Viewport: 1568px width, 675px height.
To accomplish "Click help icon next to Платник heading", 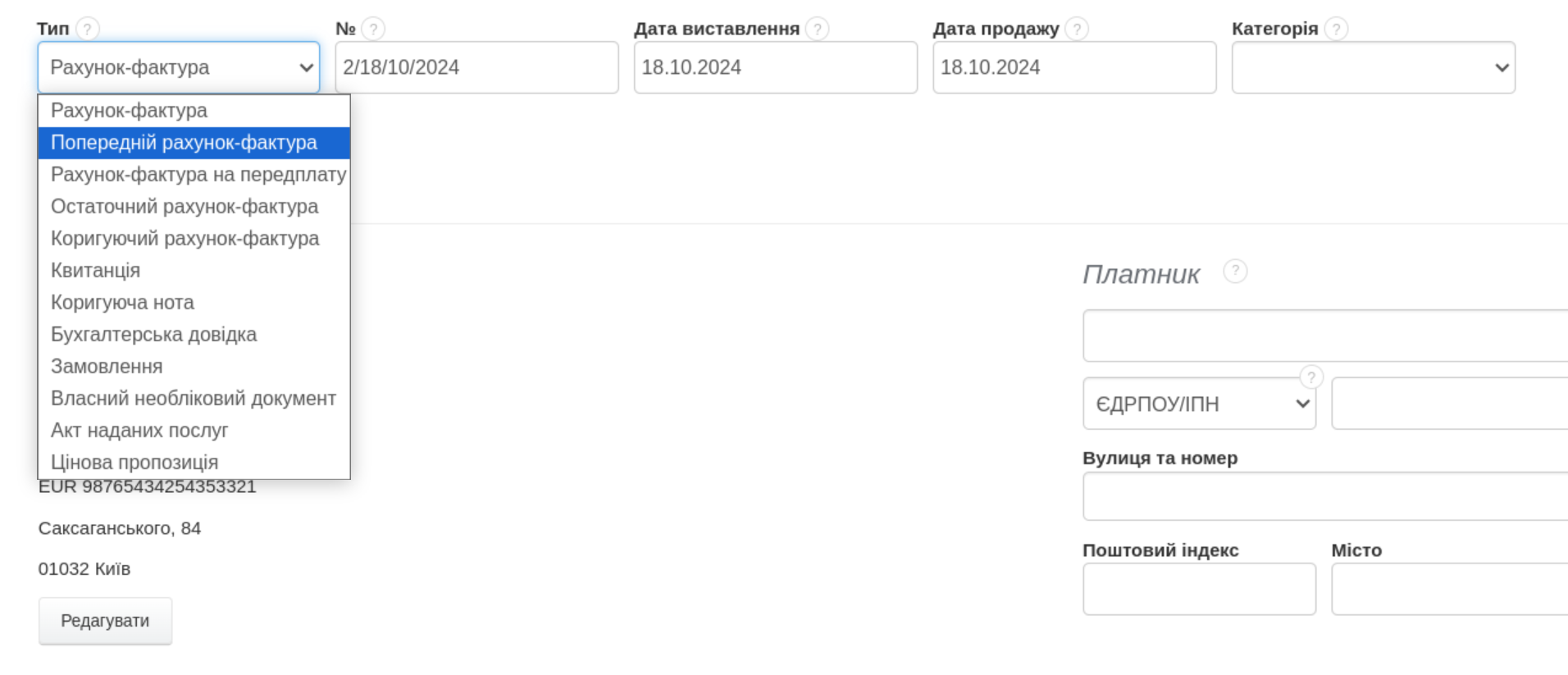I will [x=1235, y=271].
